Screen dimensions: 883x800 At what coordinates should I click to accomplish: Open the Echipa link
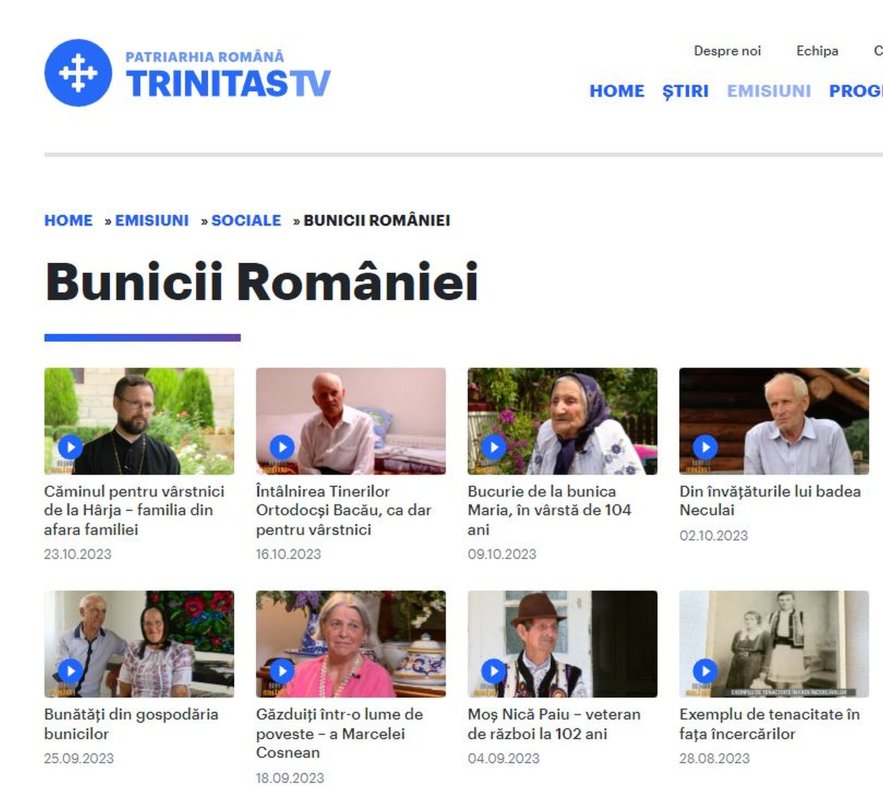pyautogui.click(x=817, y=51)
